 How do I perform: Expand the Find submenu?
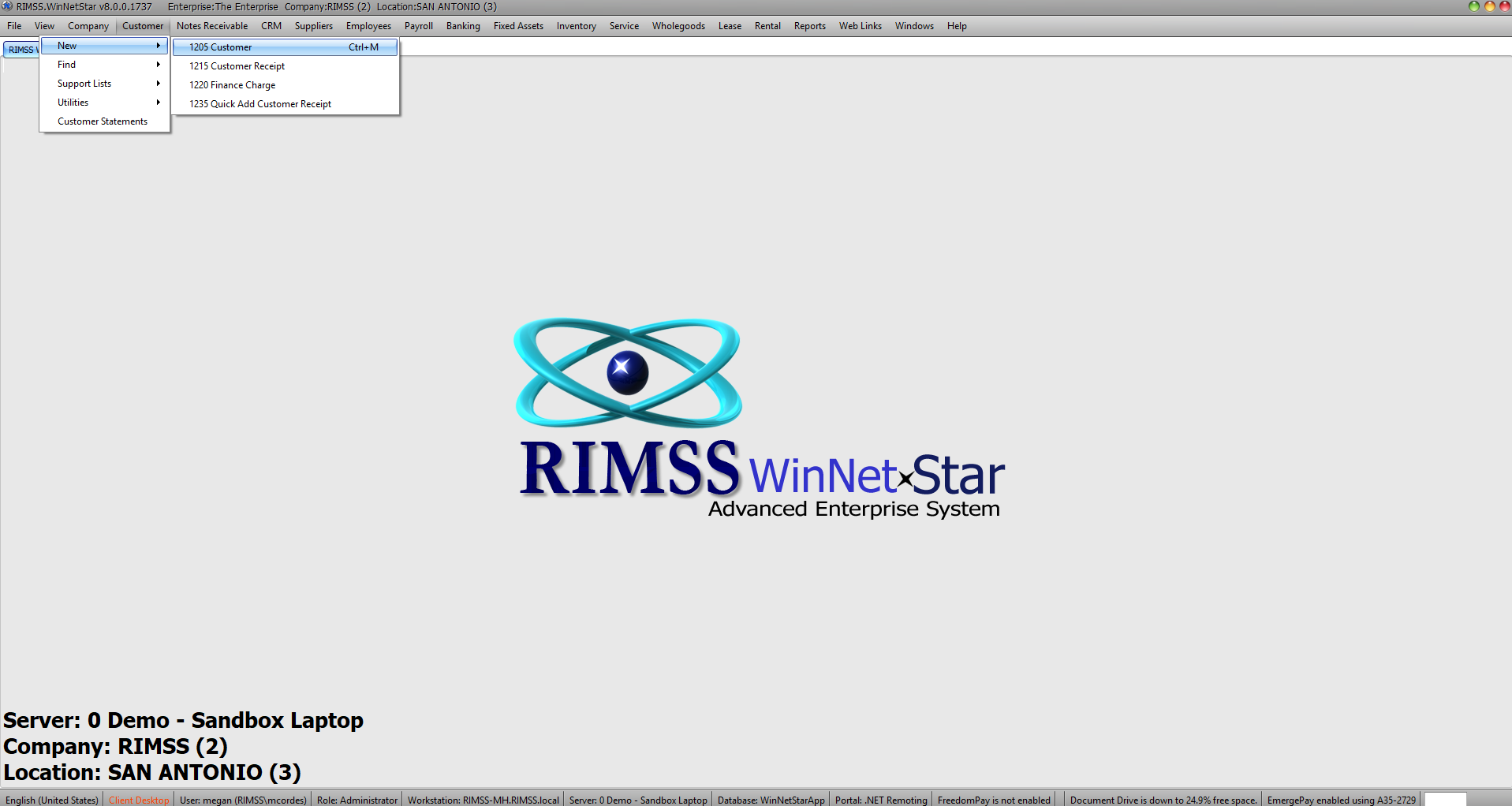click(x=104, y=65)
